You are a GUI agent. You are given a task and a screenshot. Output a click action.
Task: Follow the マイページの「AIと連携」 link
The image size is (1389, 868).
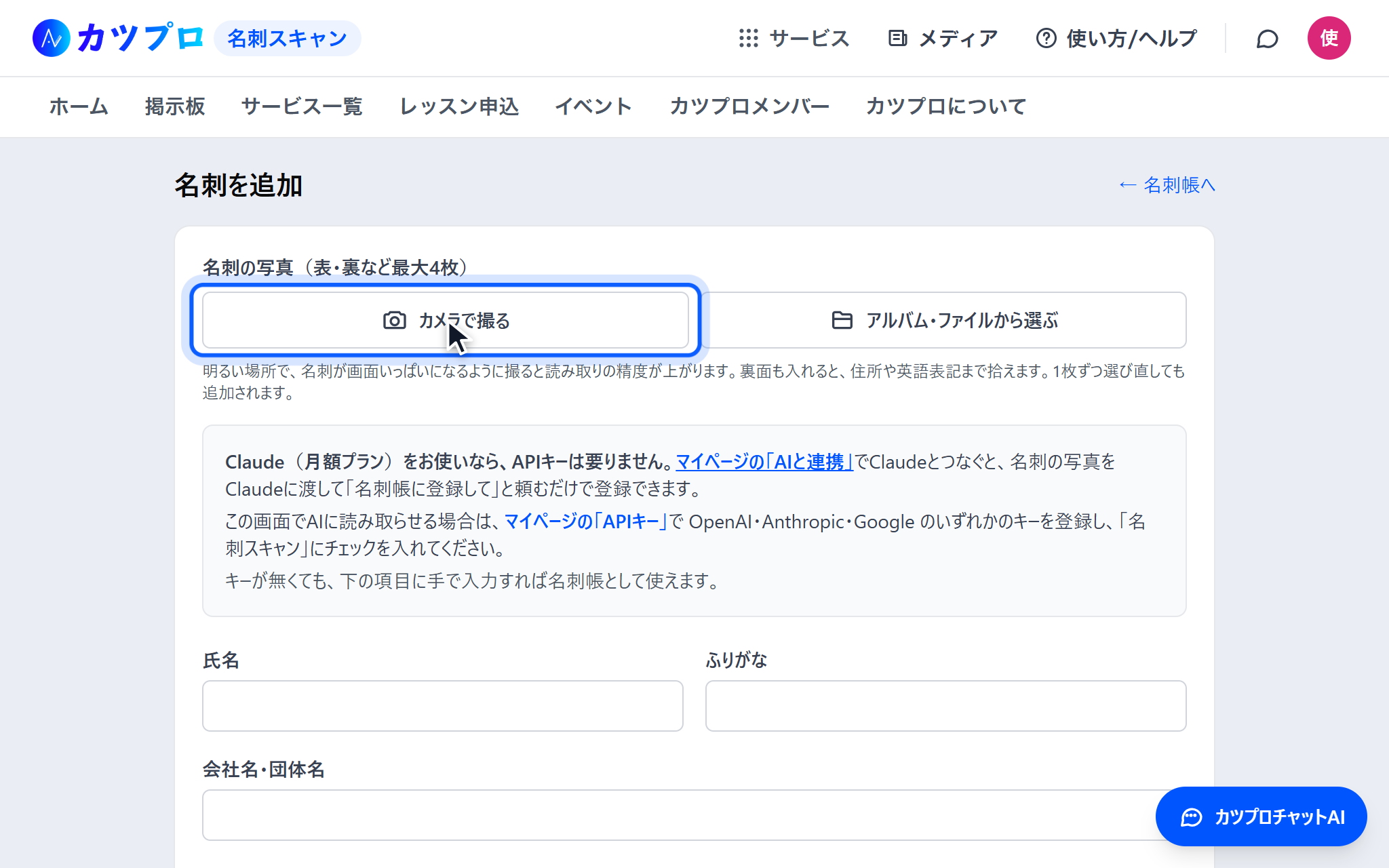pos(764,462)
